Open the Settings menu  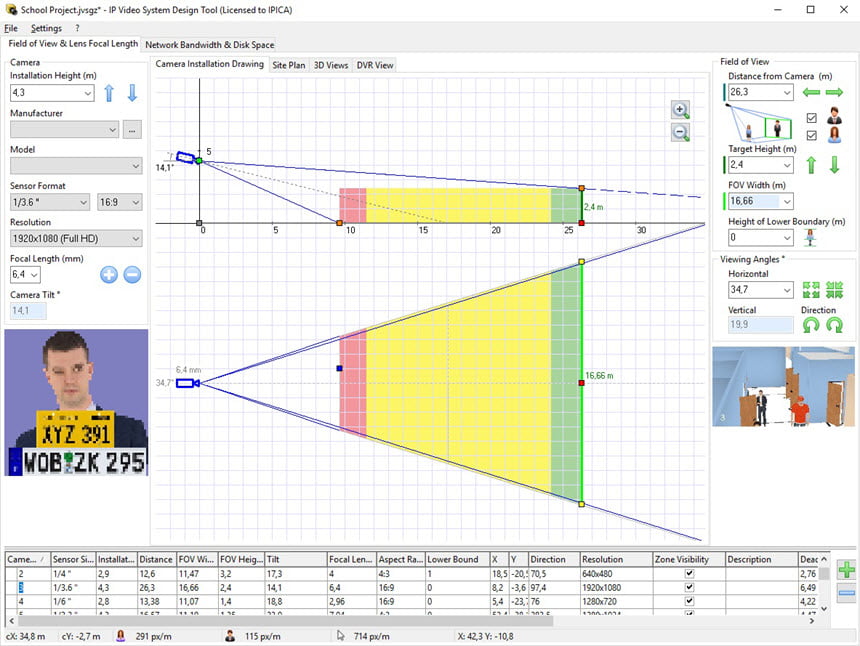pos(46,28)
